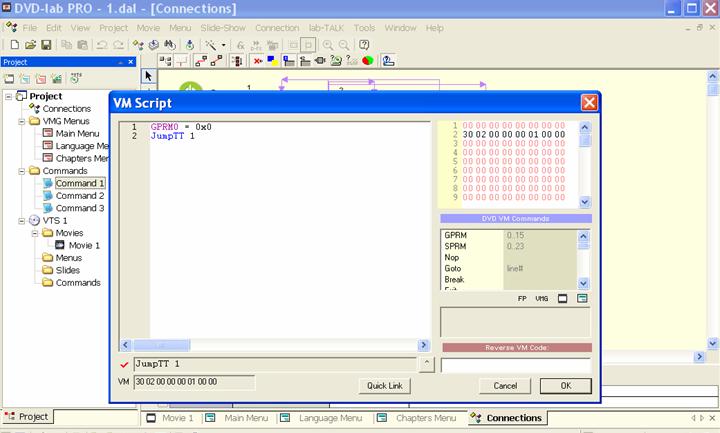Open the Tools menu
This screenshot has width=720, height=433.
364,28
